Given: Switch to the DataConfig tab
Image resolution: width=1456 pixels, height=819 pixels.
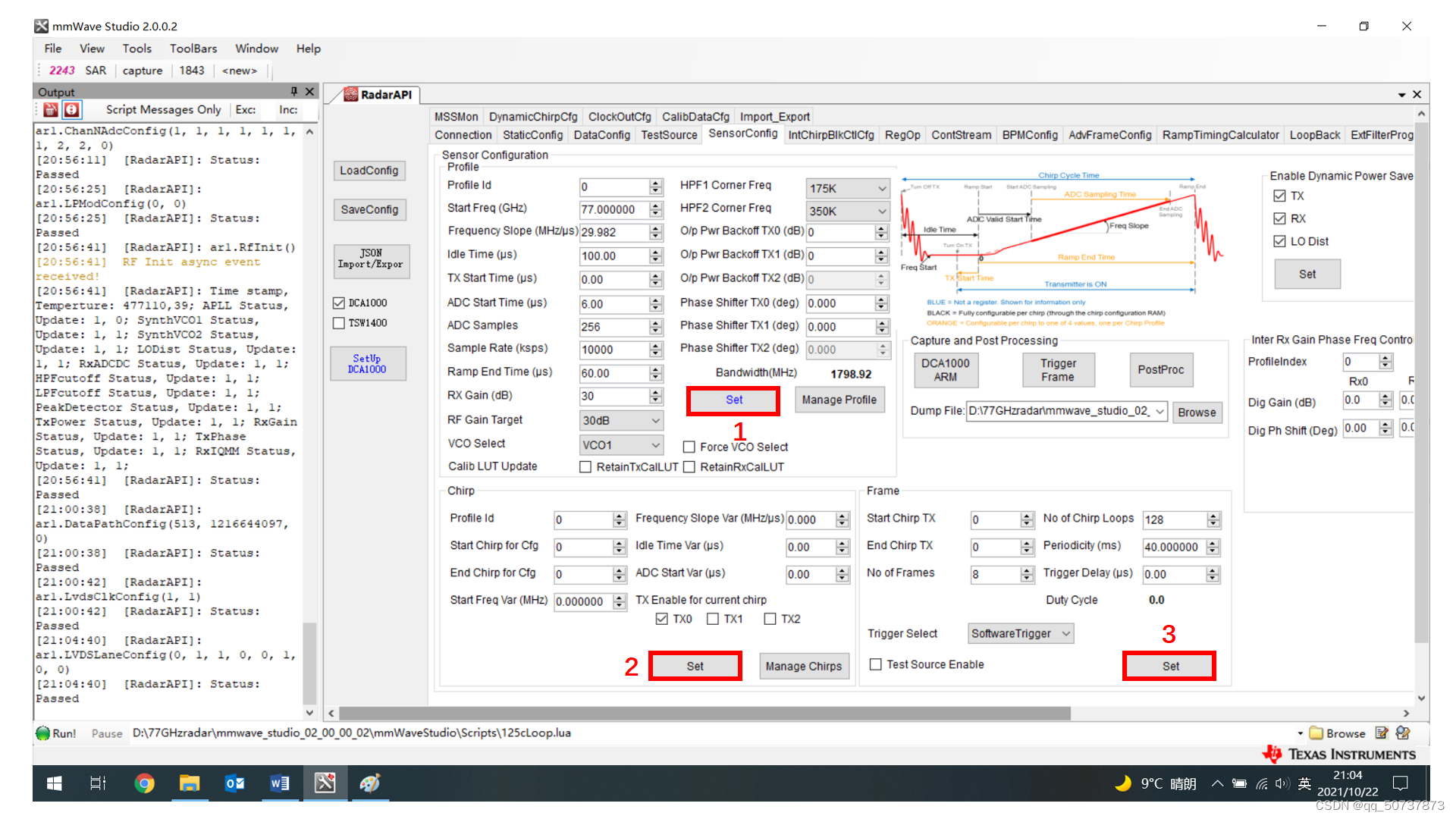Looking at the screenshot, I should point(601,135).
